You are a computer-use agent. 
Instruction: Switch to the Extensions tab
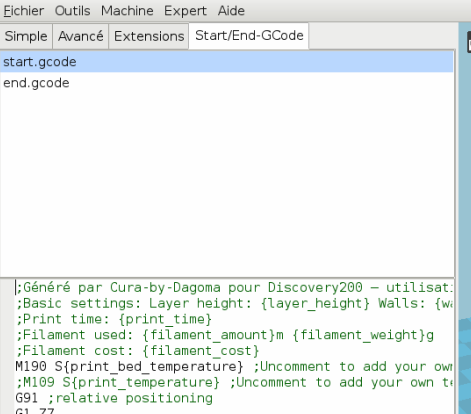pyautogui.click(x=149, y=36)
